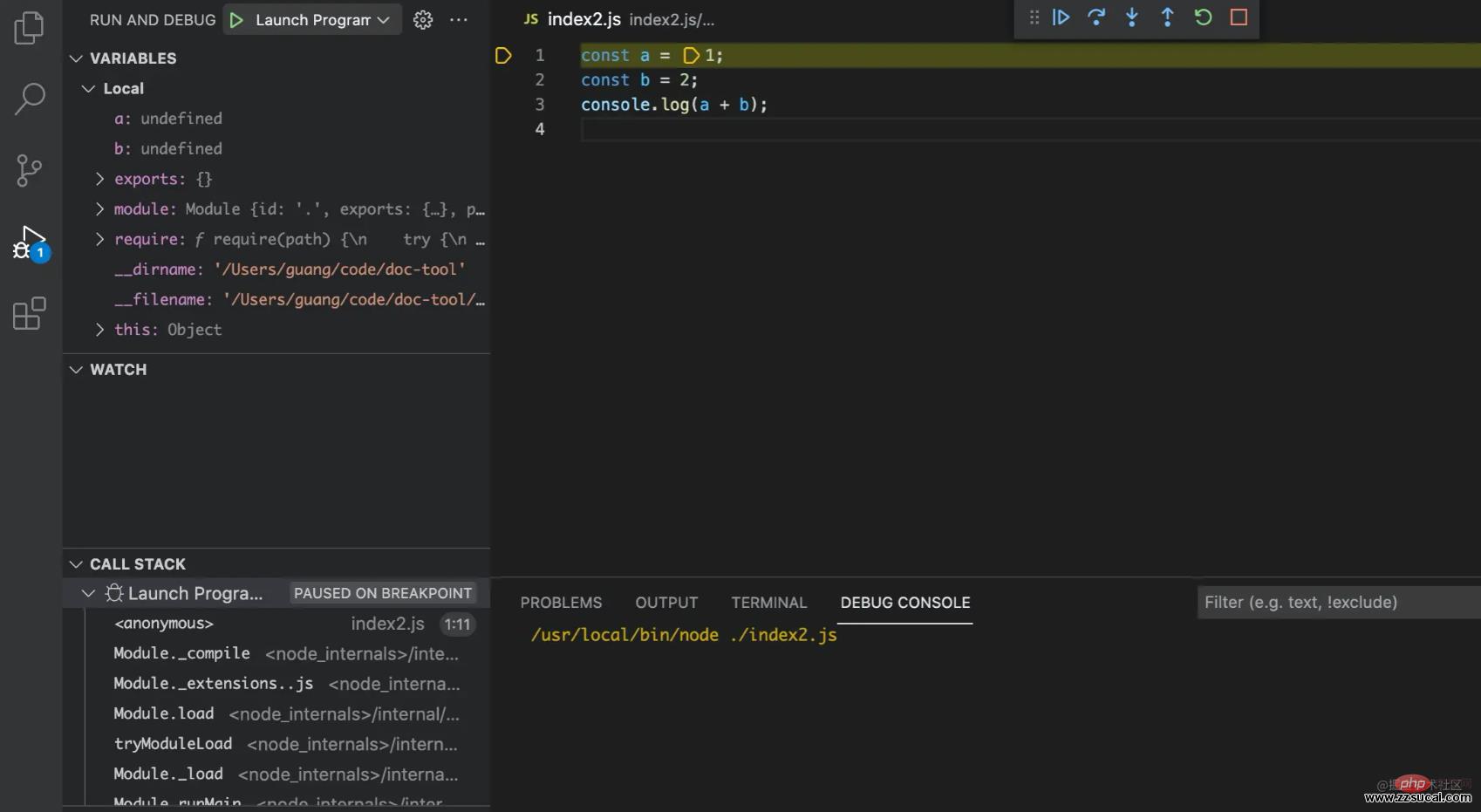Select the Module.load stack frame
Image resolution: width=1481 pixels, height=812 pixels.
point(276,713)
